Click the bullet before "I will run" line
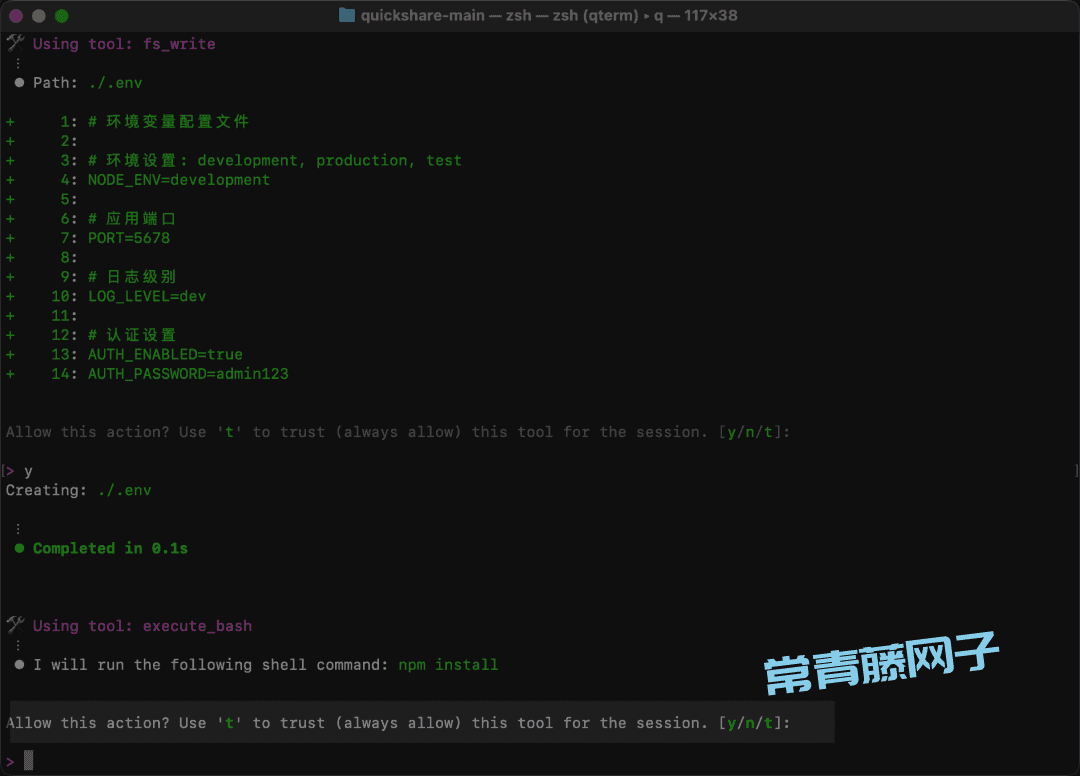The height and width of the screenshot is (776, 1080). tap(20, 665)
